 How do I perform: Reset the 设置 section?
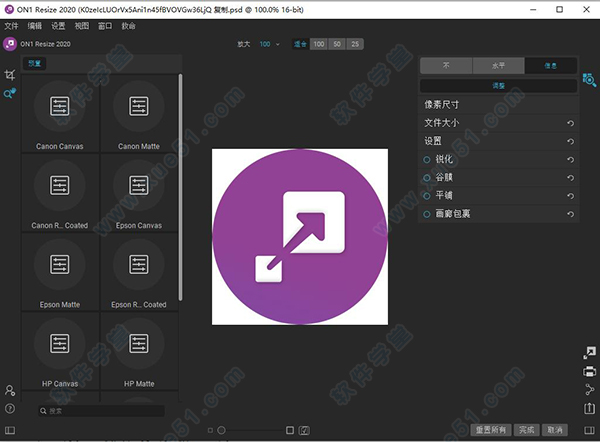571,141
